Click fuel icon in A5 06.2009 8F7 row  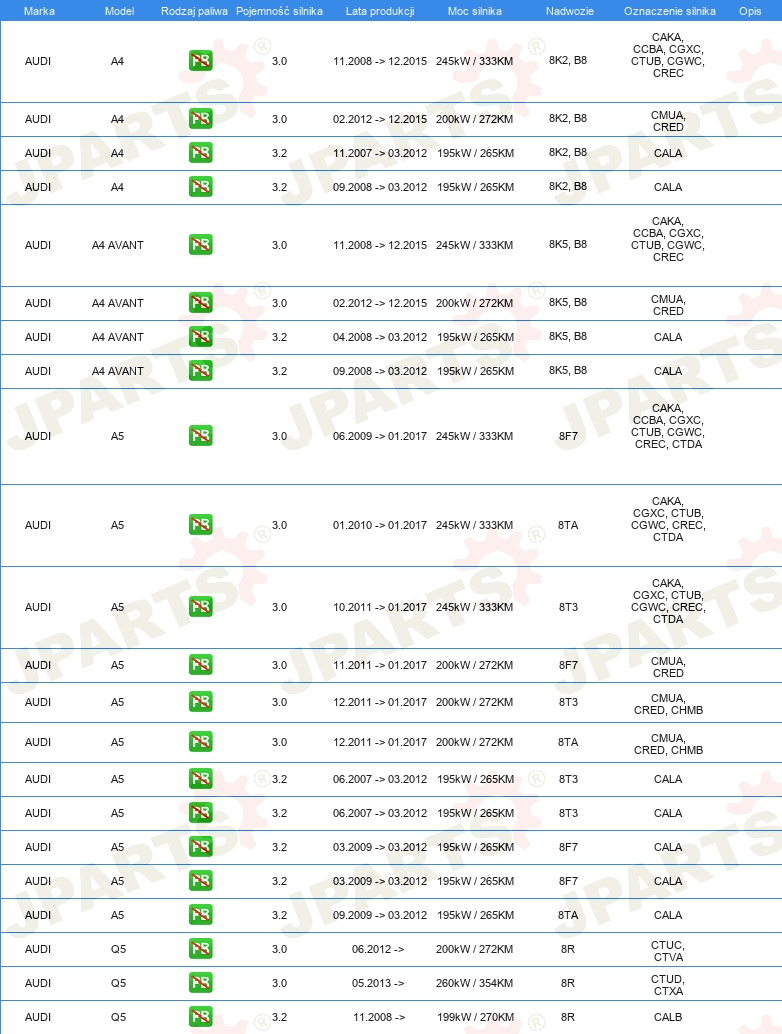pyautogui.click(x=200, y=436)
